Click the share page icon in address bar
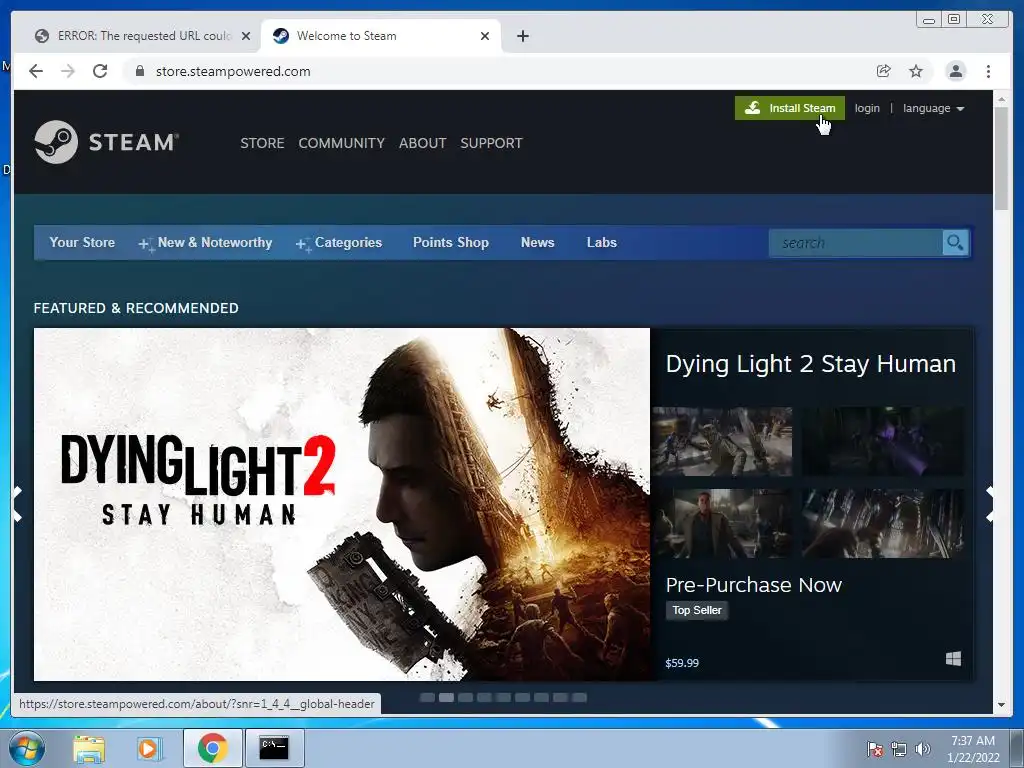 tap(884, 71)
